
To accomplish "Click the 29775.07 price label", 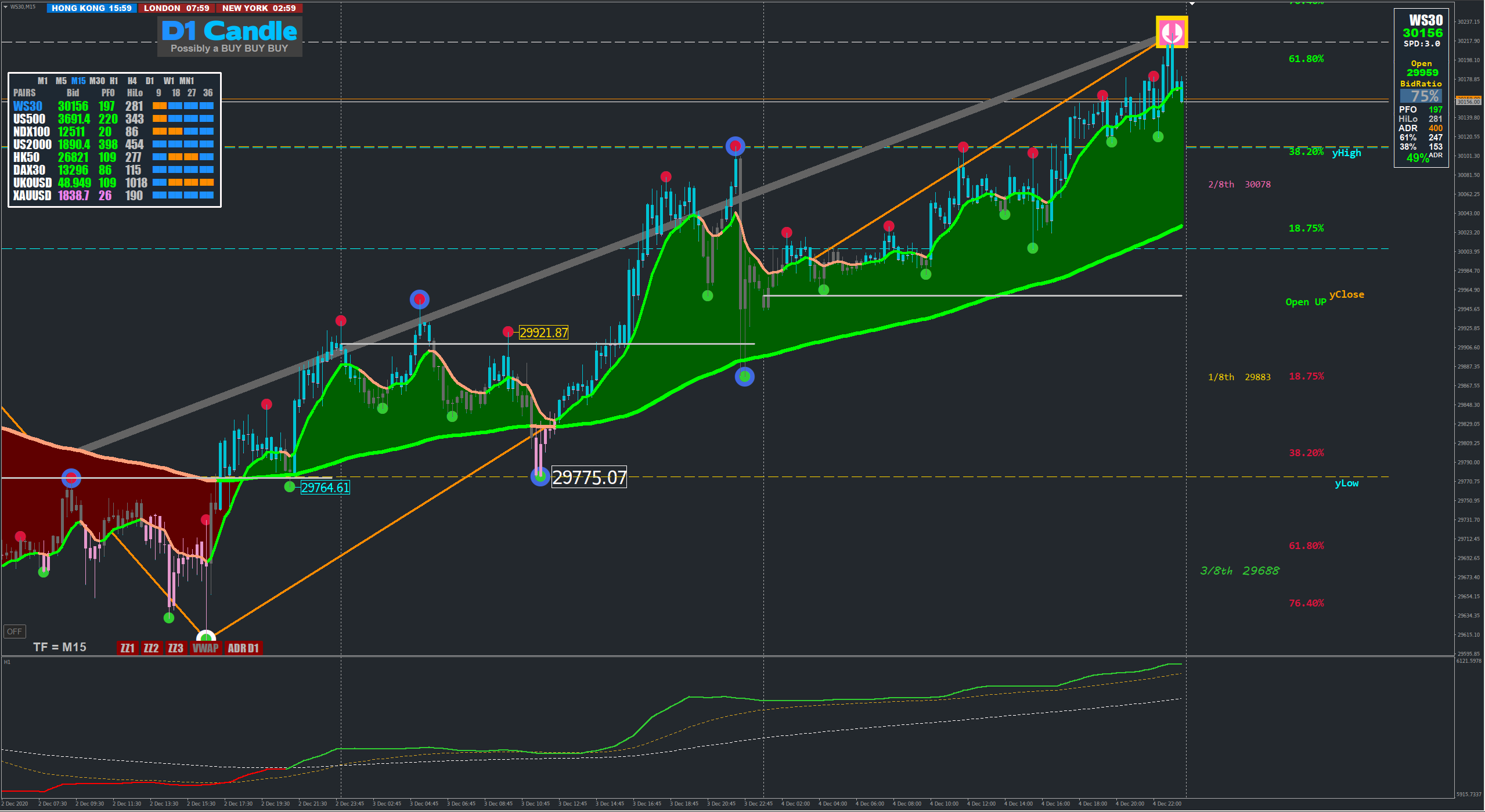I will coord(589,478).
